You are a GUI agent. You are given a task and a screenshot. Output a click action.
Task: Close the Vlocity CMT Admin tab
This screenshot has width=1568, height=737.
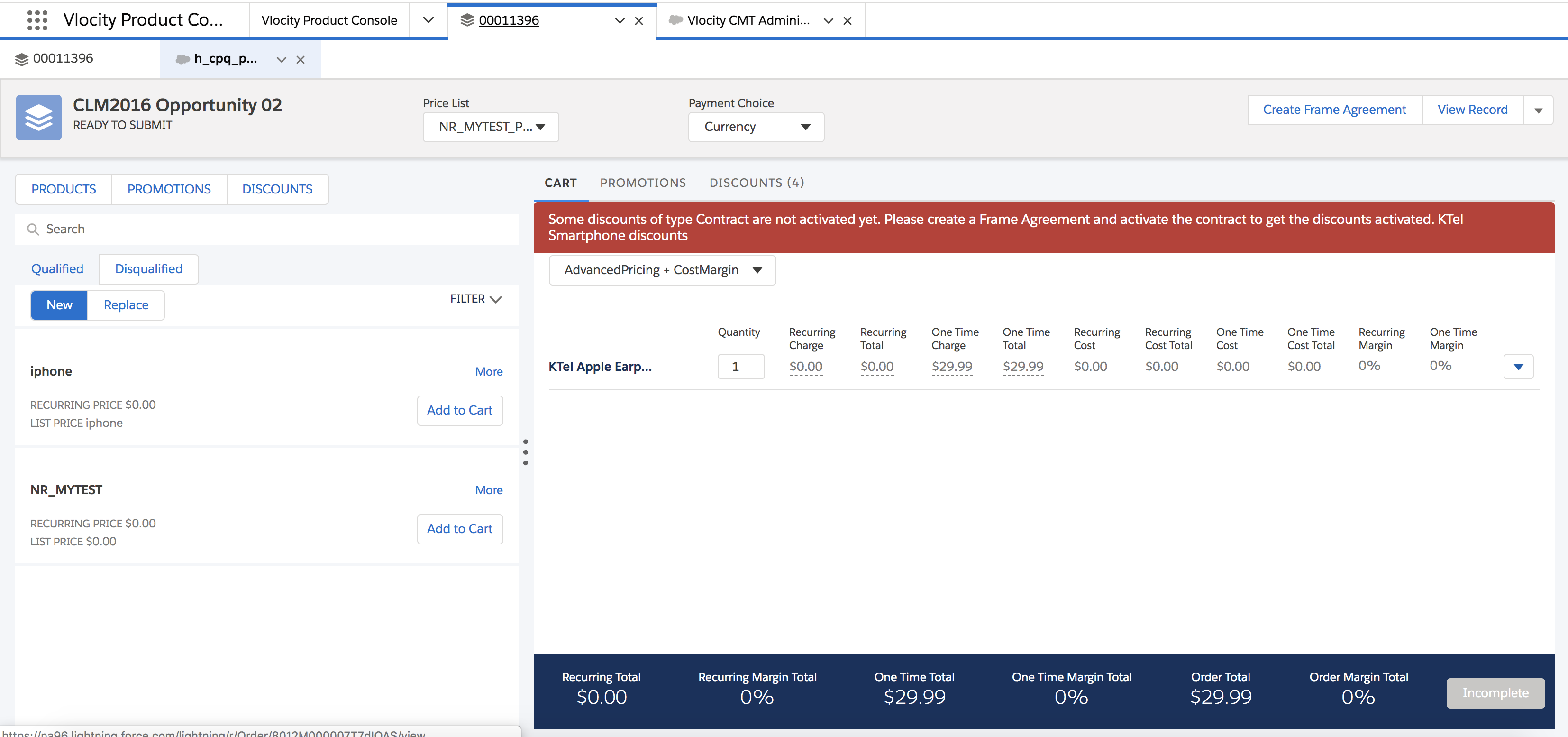click(848, 21)
